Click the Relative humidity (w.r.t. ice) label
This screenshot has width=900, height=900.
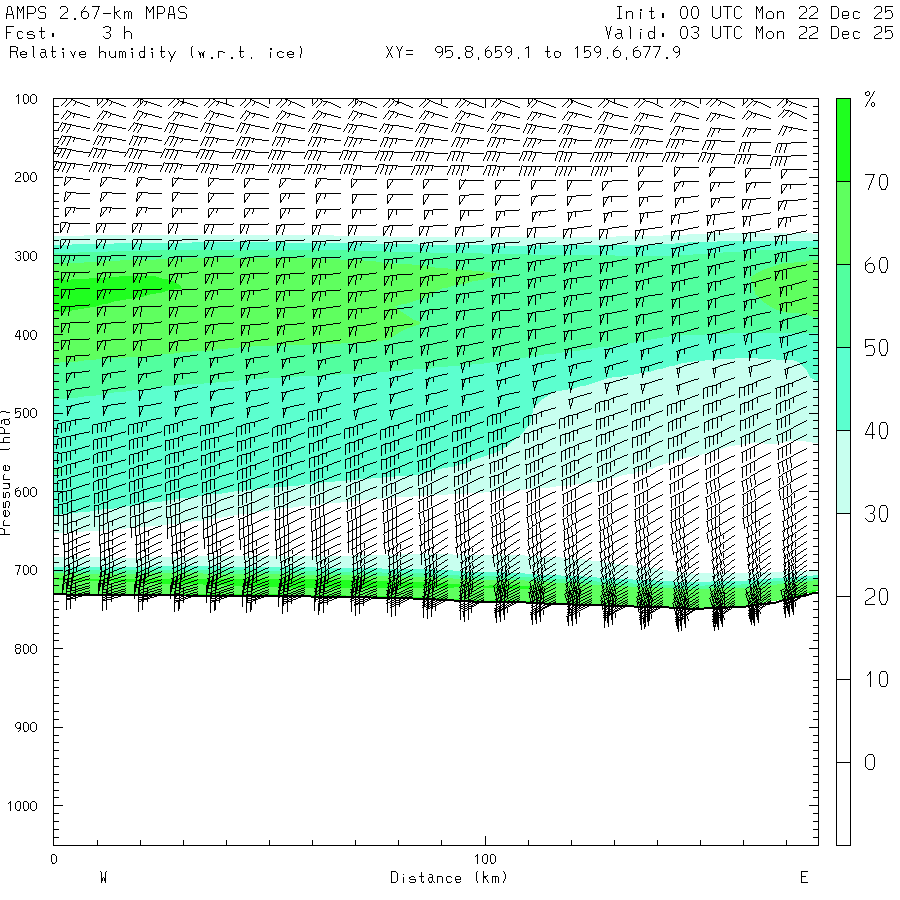click(155, 52)
